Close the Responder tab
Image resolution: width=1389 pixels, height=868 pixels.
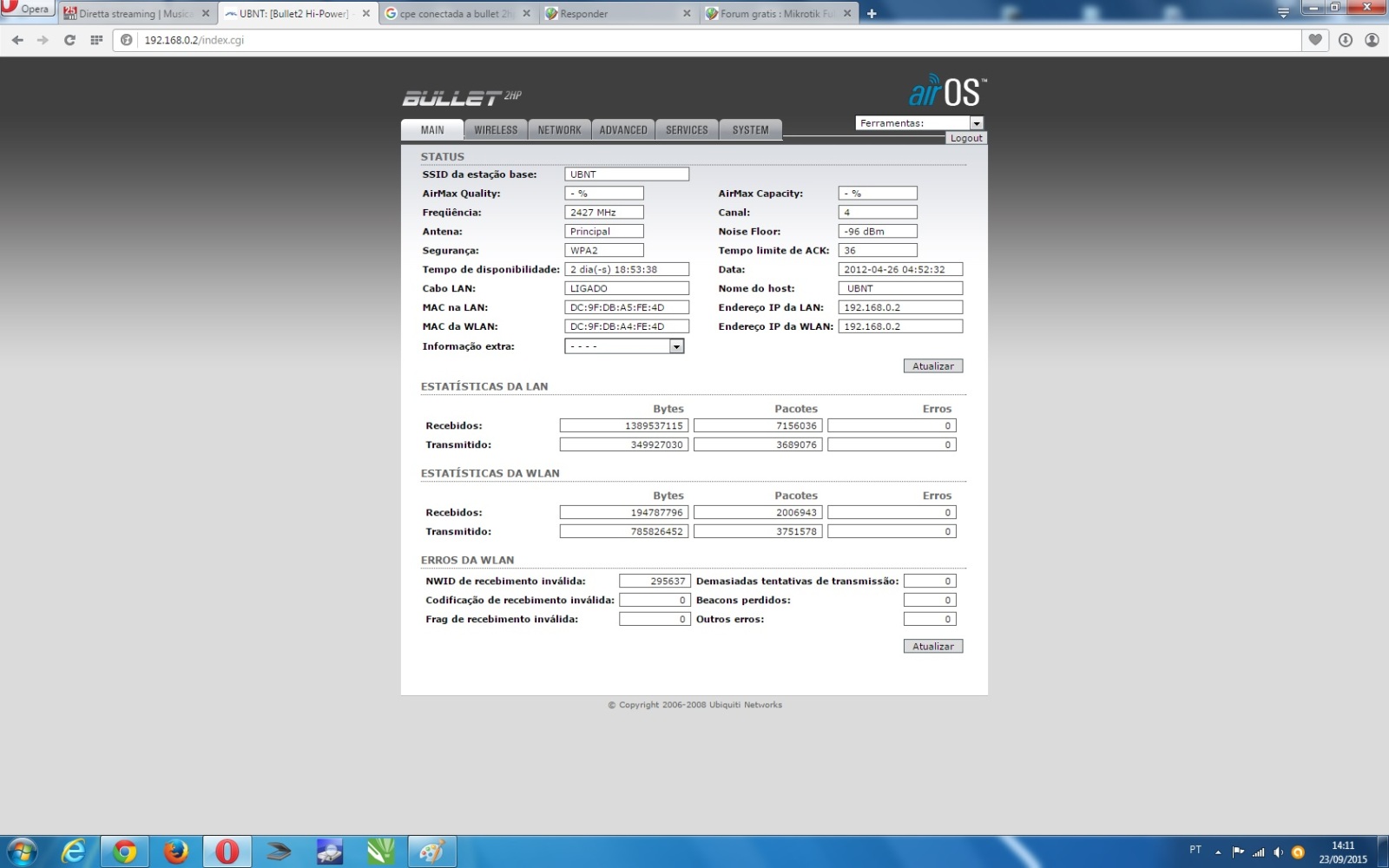(x=687, y=13)
